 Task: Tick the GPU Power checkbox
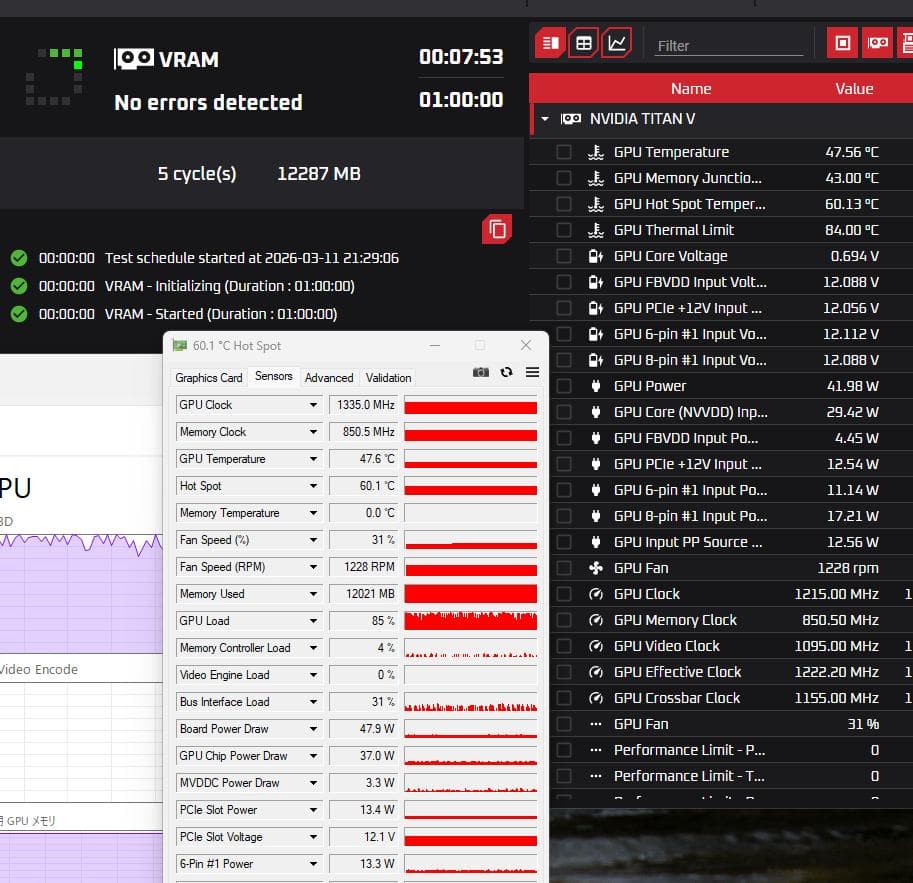[563, 386]
